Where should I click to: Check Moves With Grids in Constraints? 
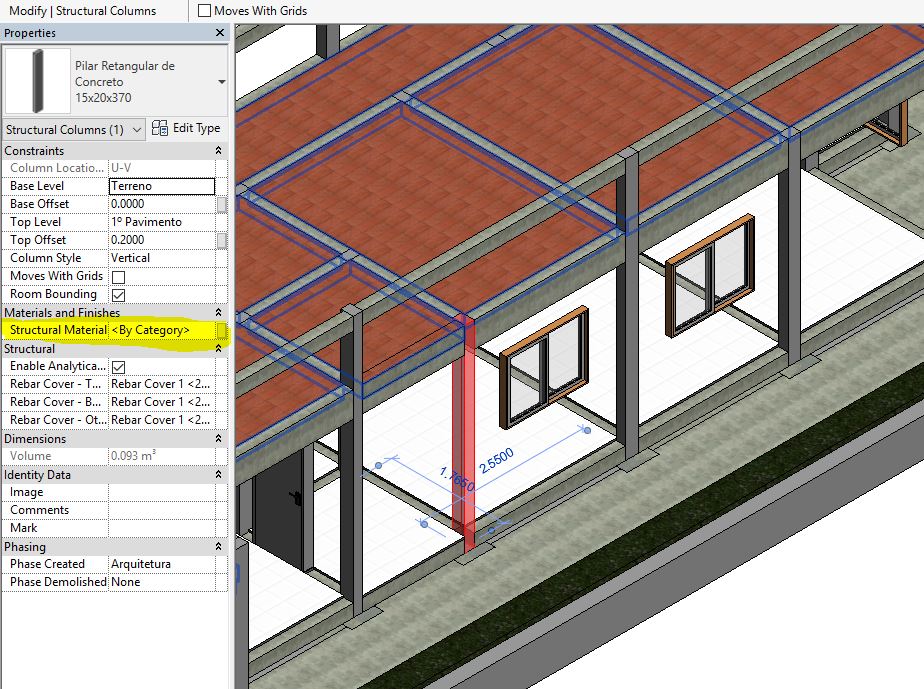click(117, 275)
